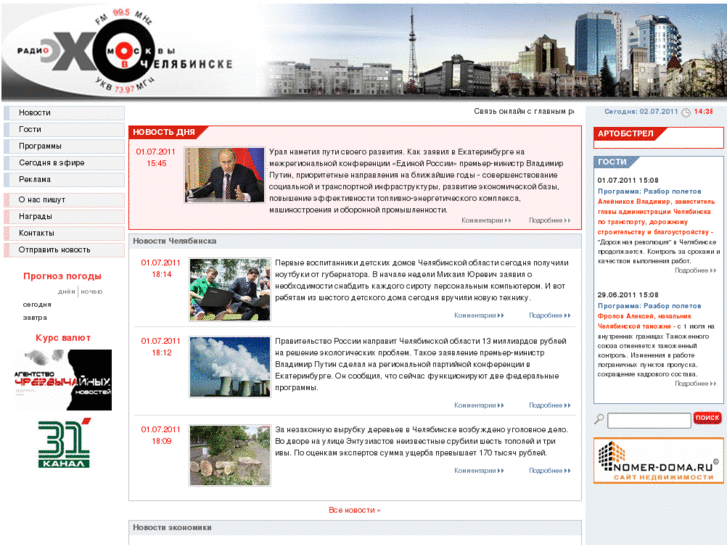Open Подробнее for the 13 billion rubles news

tap(549, 405)
